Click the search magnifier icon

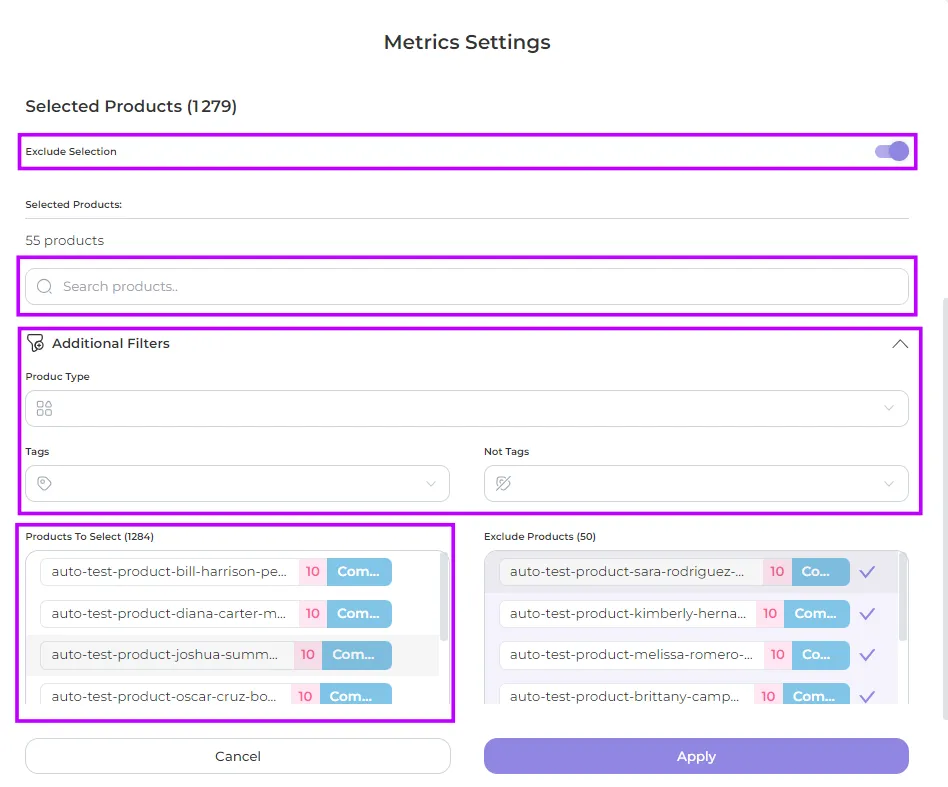(44, 287)
